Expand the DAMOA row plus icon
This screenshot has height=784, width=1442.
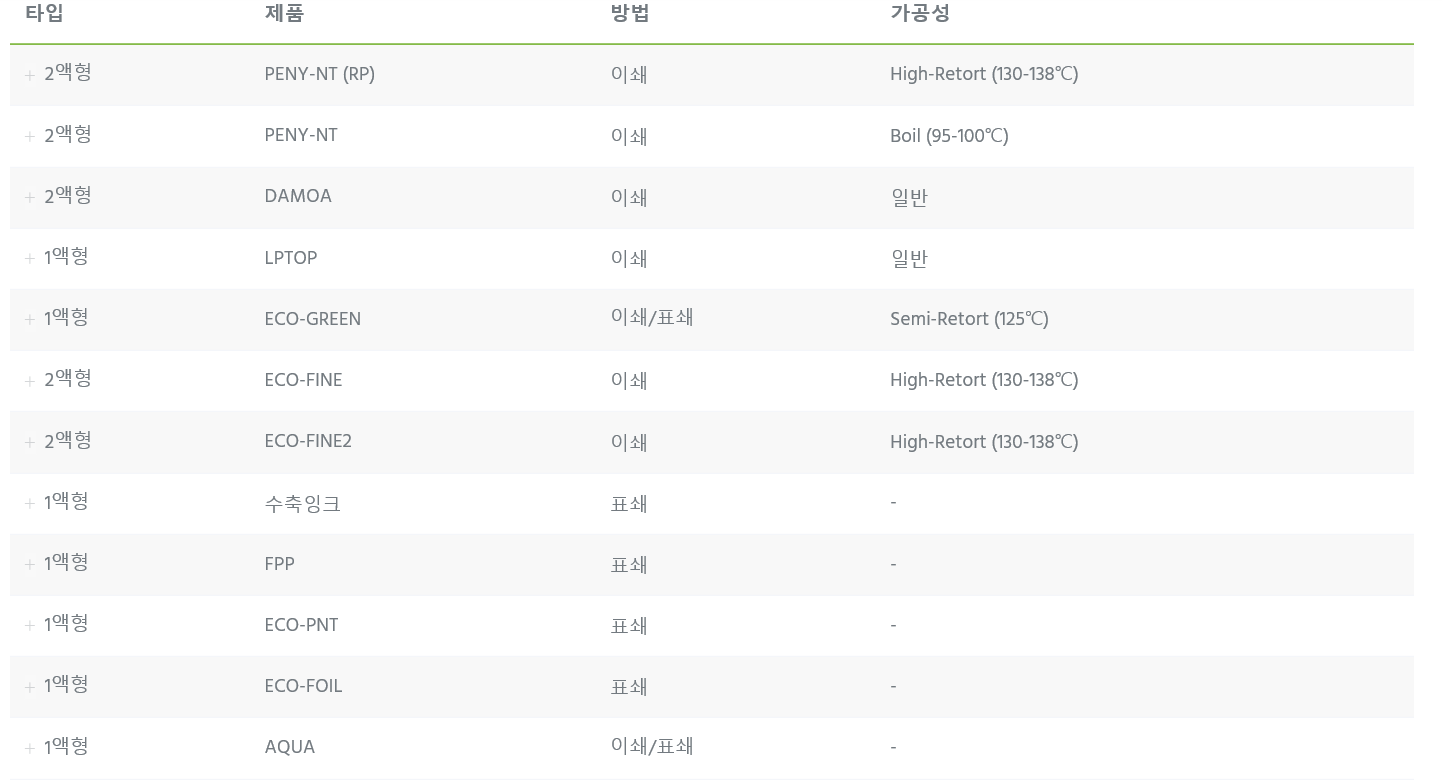(30, 197)
